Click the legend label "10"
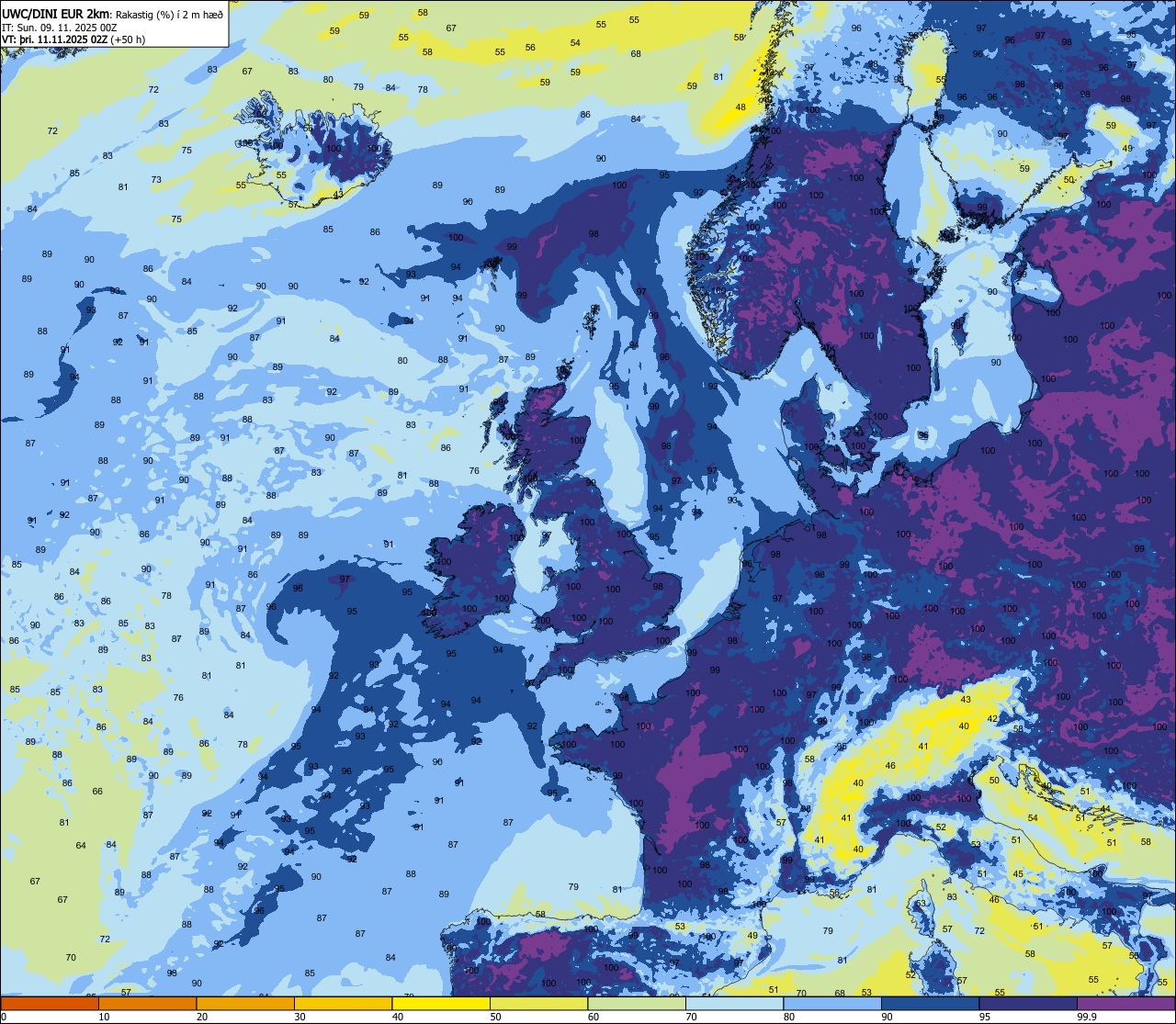 tap(104, 1017)
